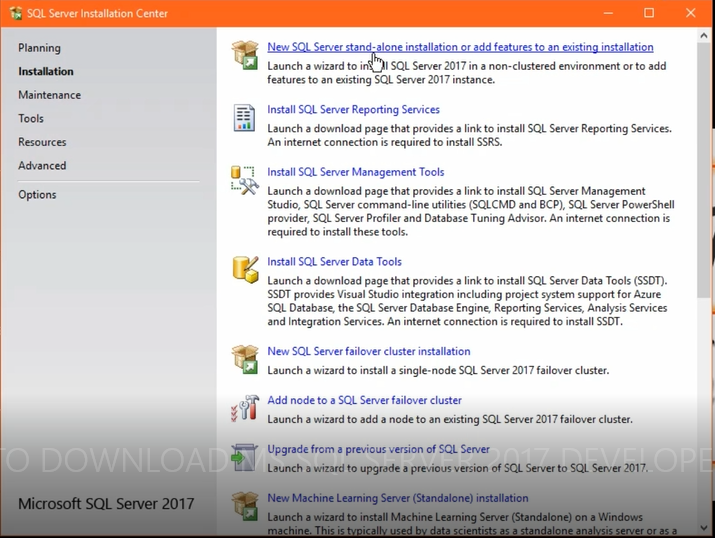The width and height of the screenshot is (715, 538).
Task: Maximize the SQL Server Installation Center window
Action: tap(649, 13)
